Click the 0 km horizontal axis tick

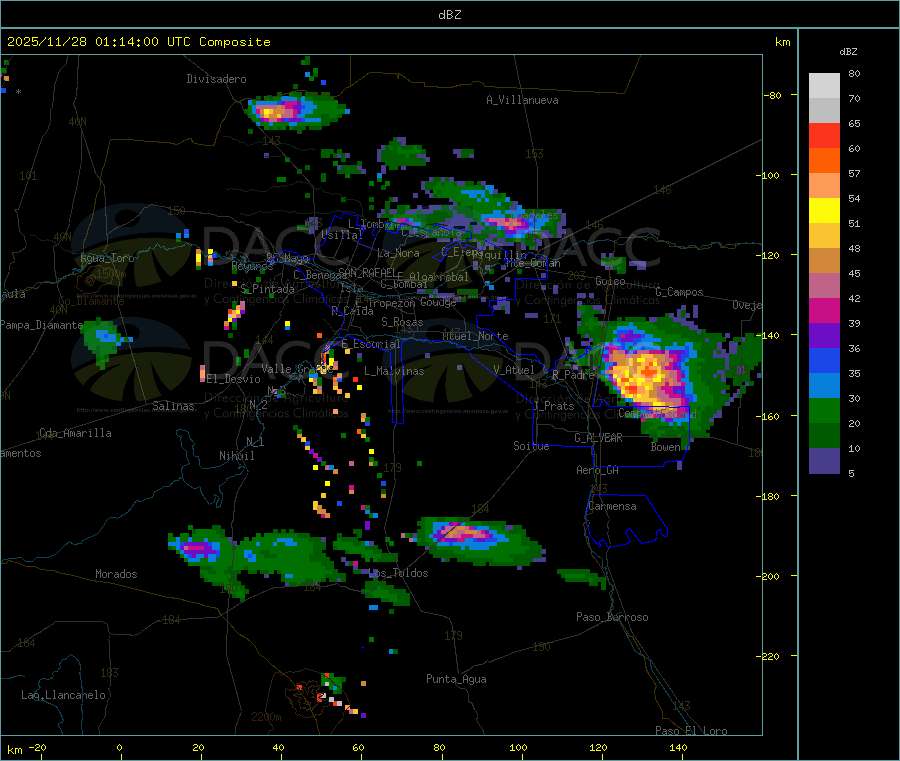coord(119,747)
